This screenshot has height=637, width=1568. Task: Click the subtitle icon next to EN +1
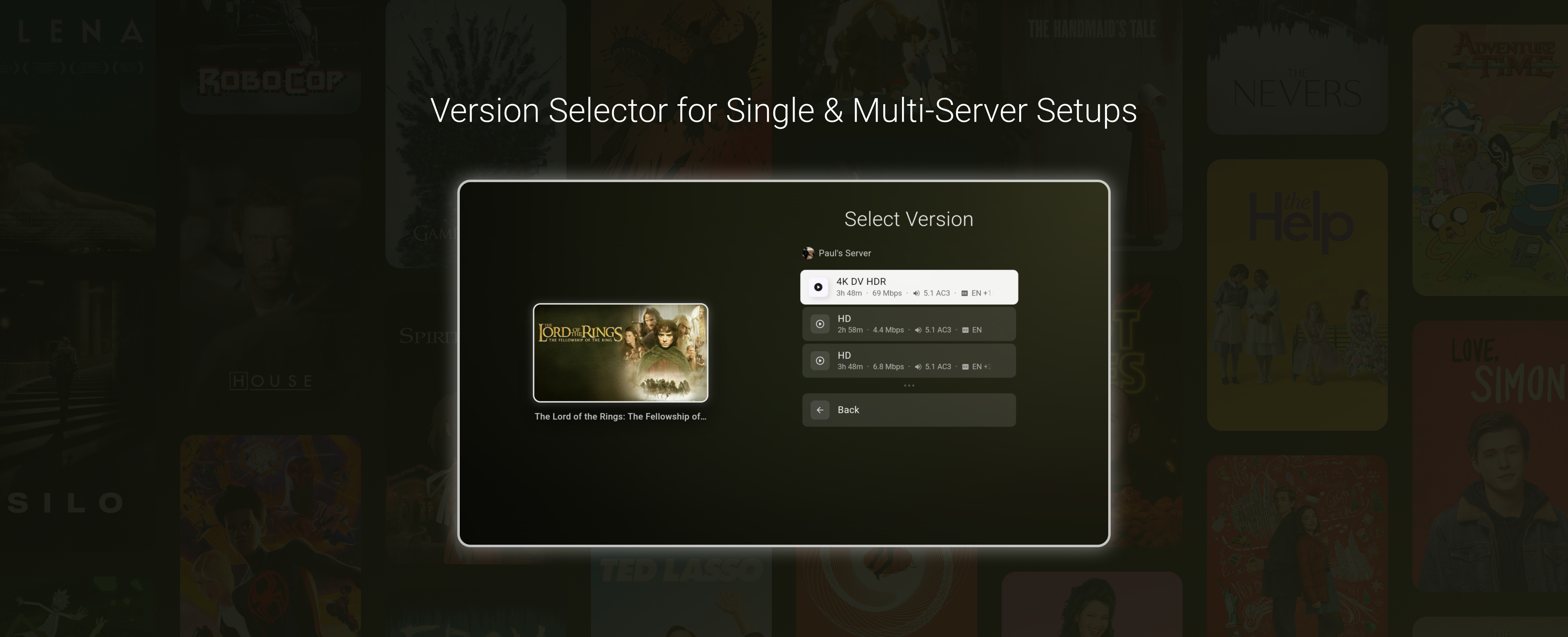tap(964, 294)
